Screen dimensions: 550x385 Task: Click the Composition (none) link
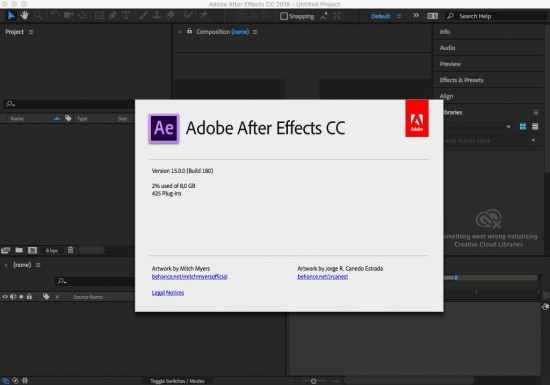240,32
